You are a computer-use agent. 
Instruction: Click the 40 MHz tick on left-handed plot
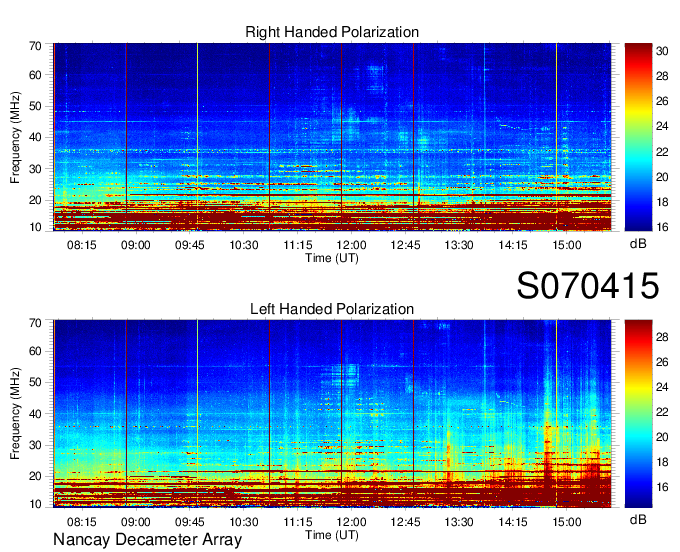pyautogui.click(x=35, y=414)
